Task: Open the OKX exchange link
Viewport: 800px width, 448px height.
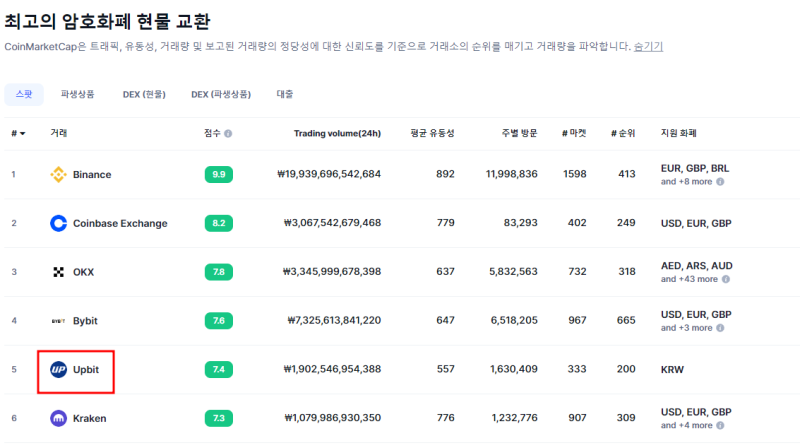Action: point(83,272)
